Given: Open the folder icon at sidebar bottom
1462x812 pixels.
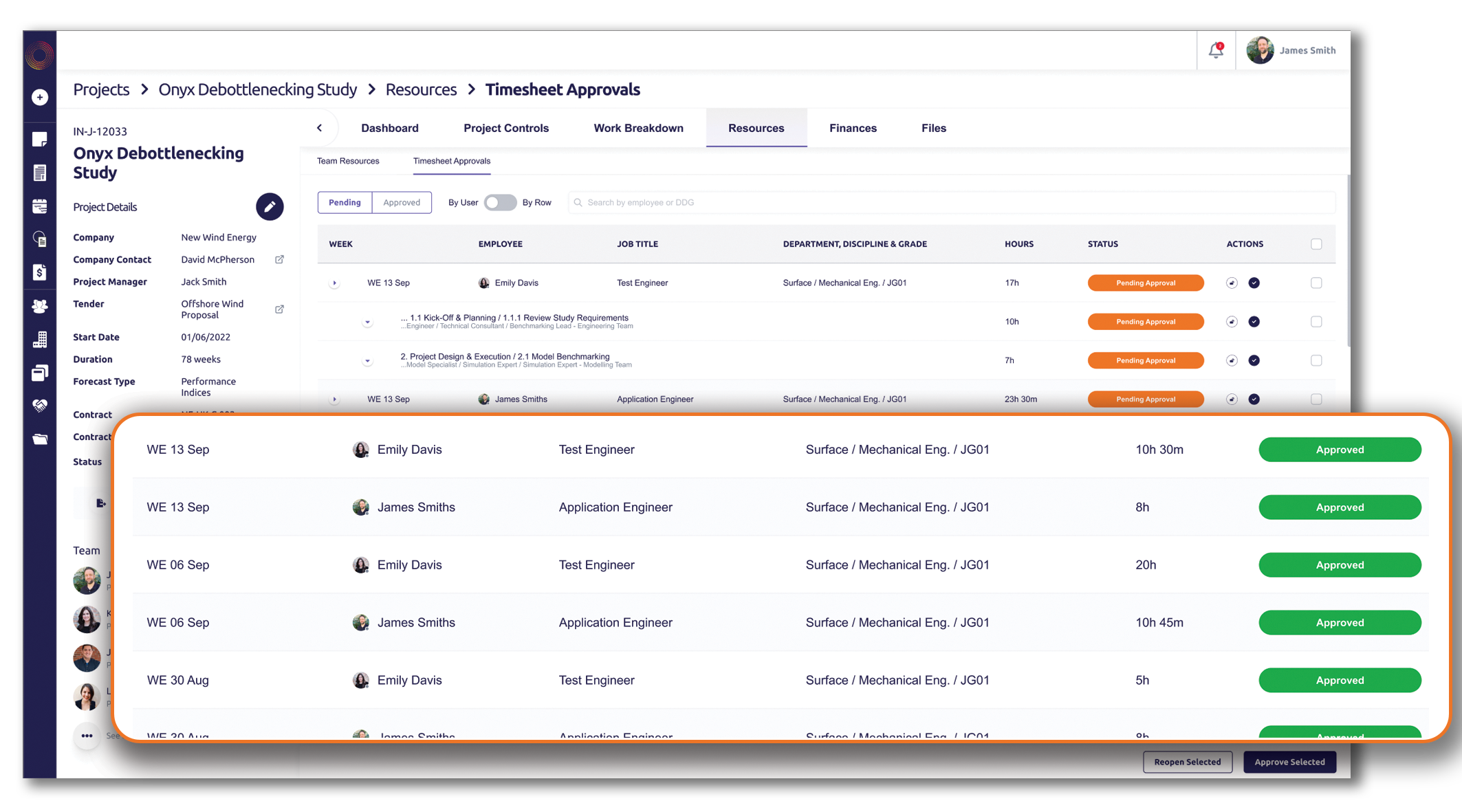Looking at the screenshot, I should (x=39, y=439).
